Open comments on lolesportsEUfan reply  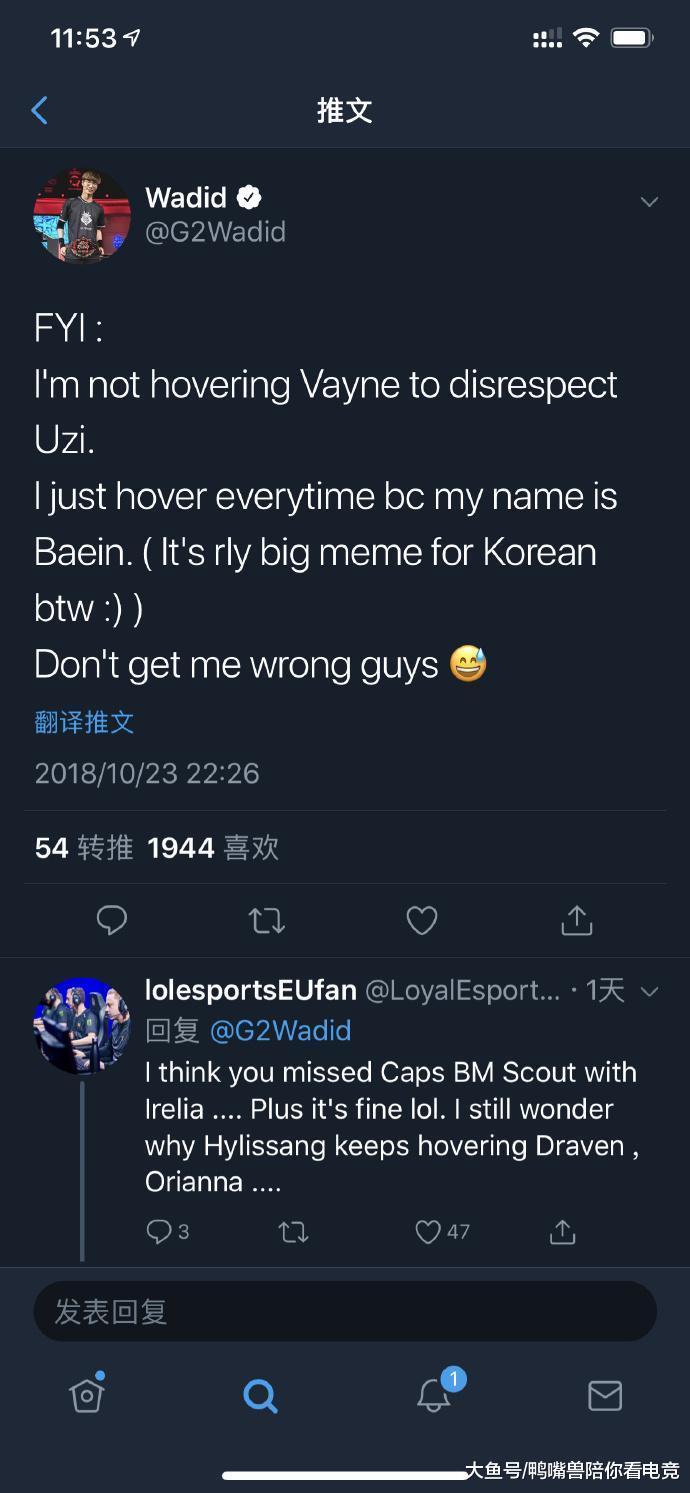point(159,1232)
